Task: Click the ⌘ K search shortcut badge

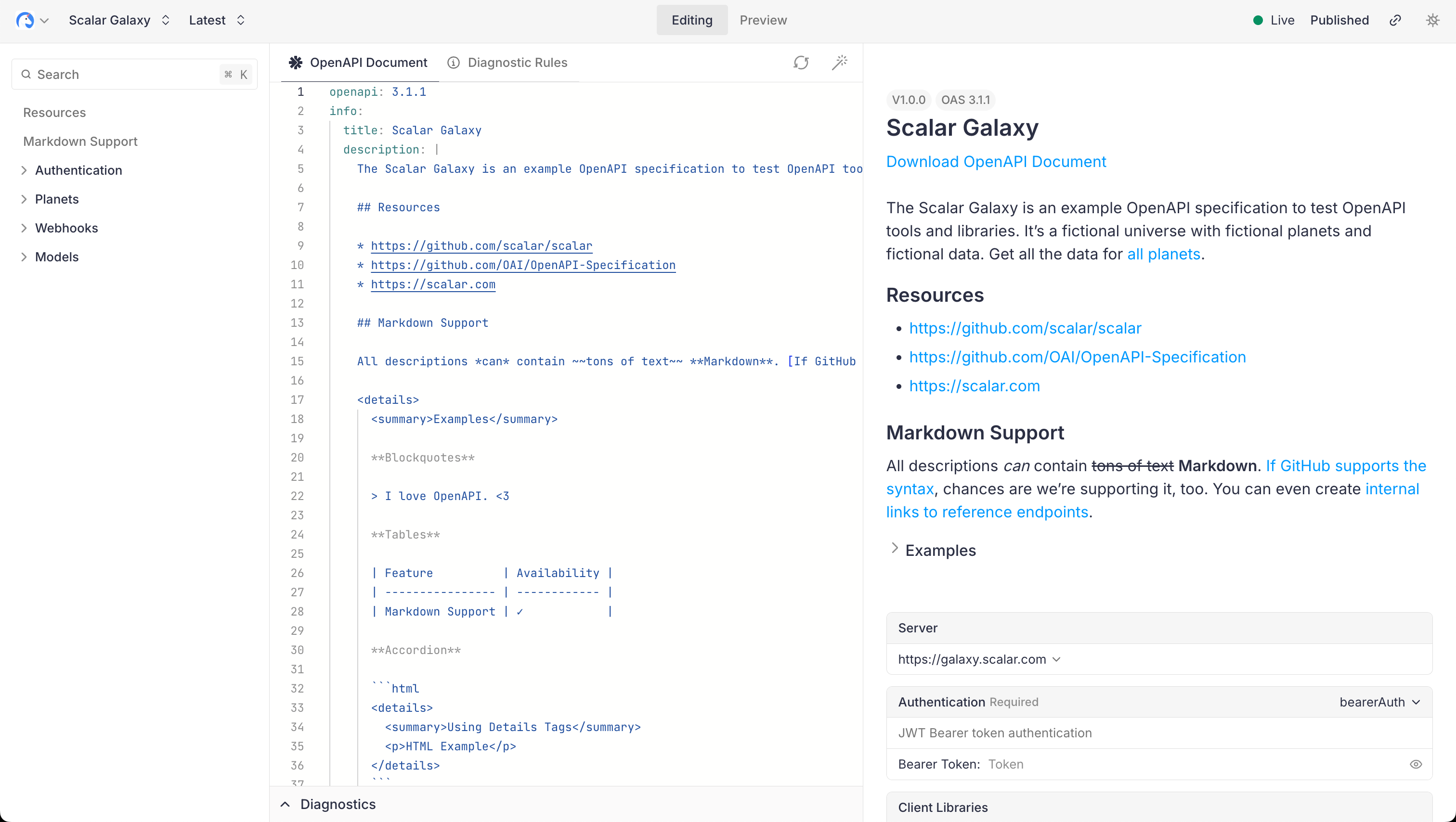Action: click(x=236, y=75)
